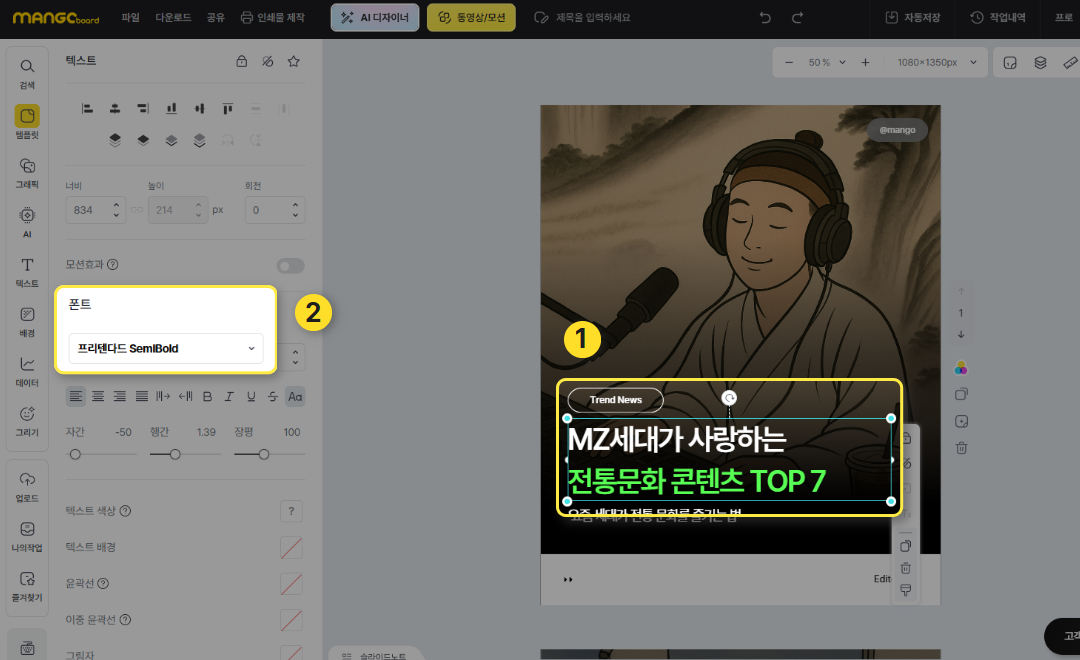Viewport: 1080px width, 660px height.
Task: Click the lock icon in the 텍스트 panel
Action: point(241,61)
